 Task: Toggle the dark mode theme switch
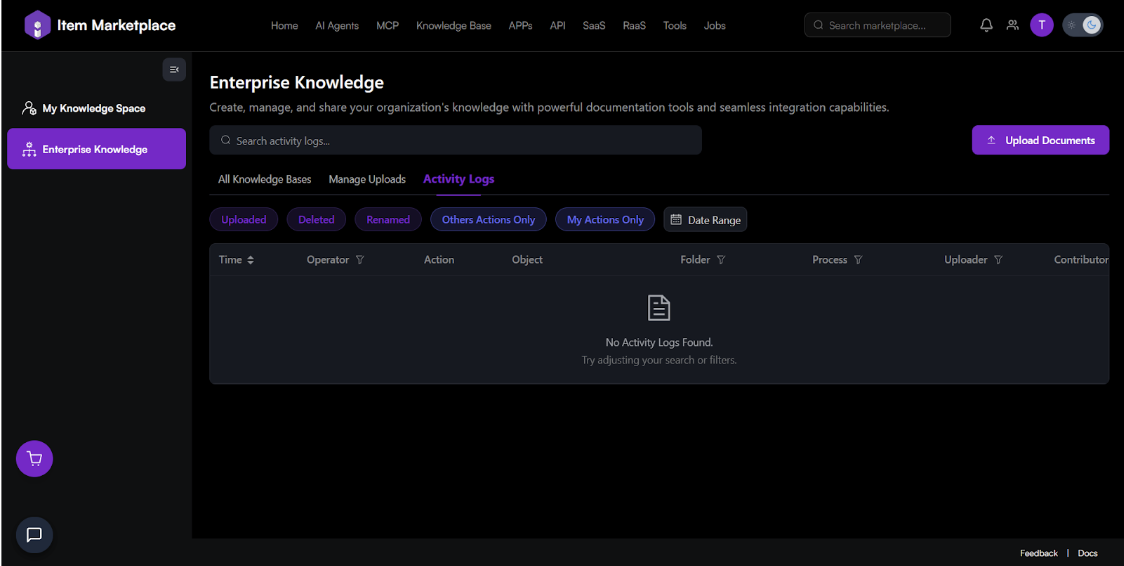1082,25
